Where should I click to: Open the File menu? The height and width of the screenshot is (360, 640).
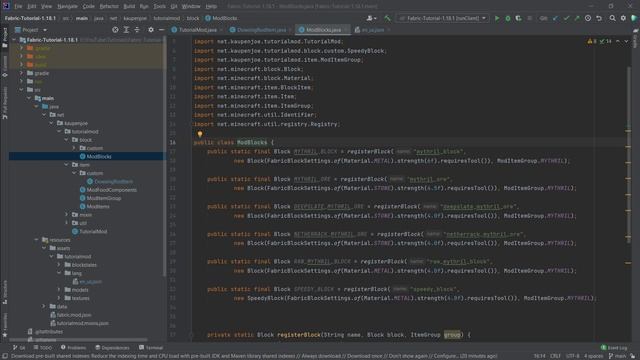tap(18, 7)
